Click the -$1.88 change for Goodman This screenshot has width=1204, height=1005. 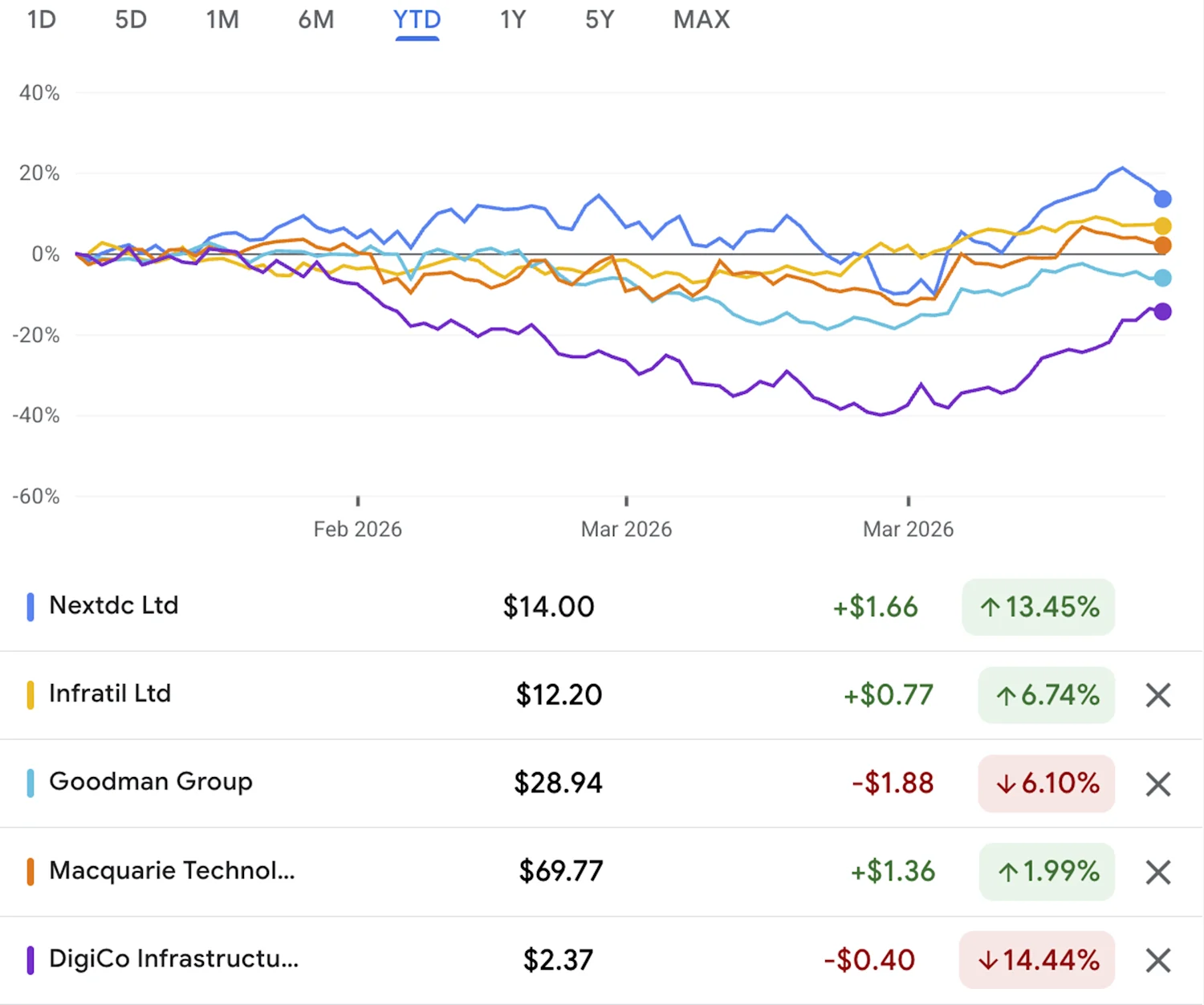click(893, 783)
